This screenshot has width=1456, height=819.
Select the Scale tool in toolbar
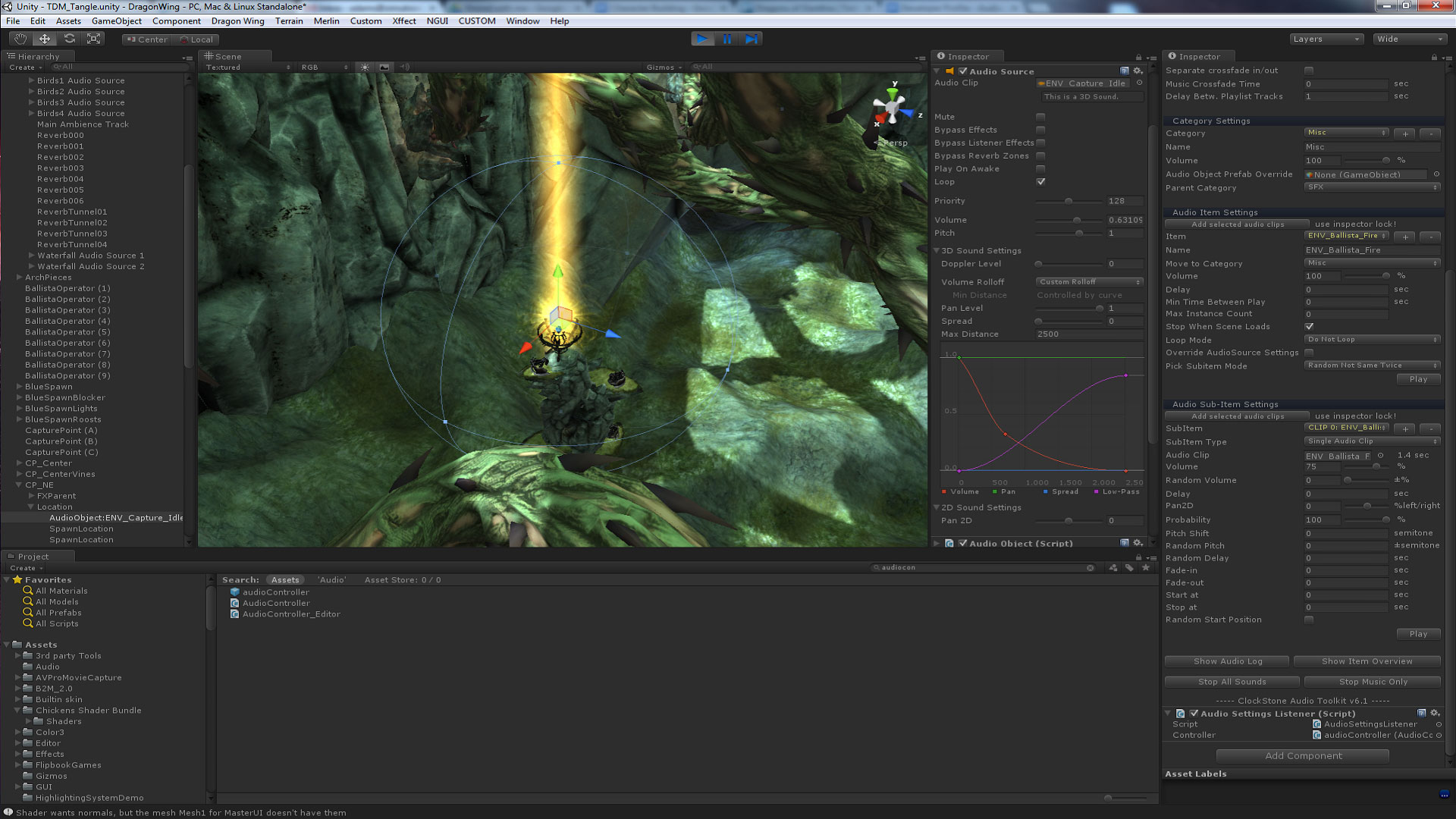pos(93,39)
